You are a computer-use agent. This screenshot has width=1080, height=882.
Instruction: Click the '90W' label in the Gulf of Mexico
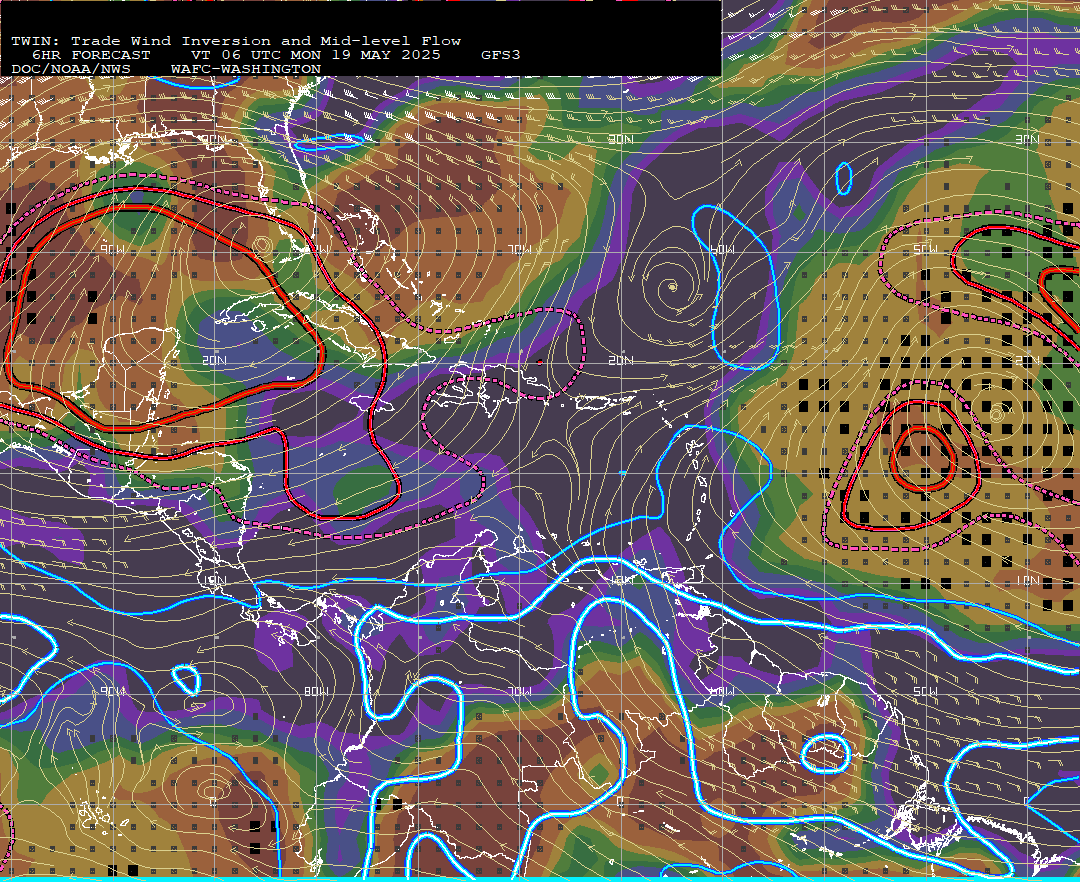coord(113,249)
